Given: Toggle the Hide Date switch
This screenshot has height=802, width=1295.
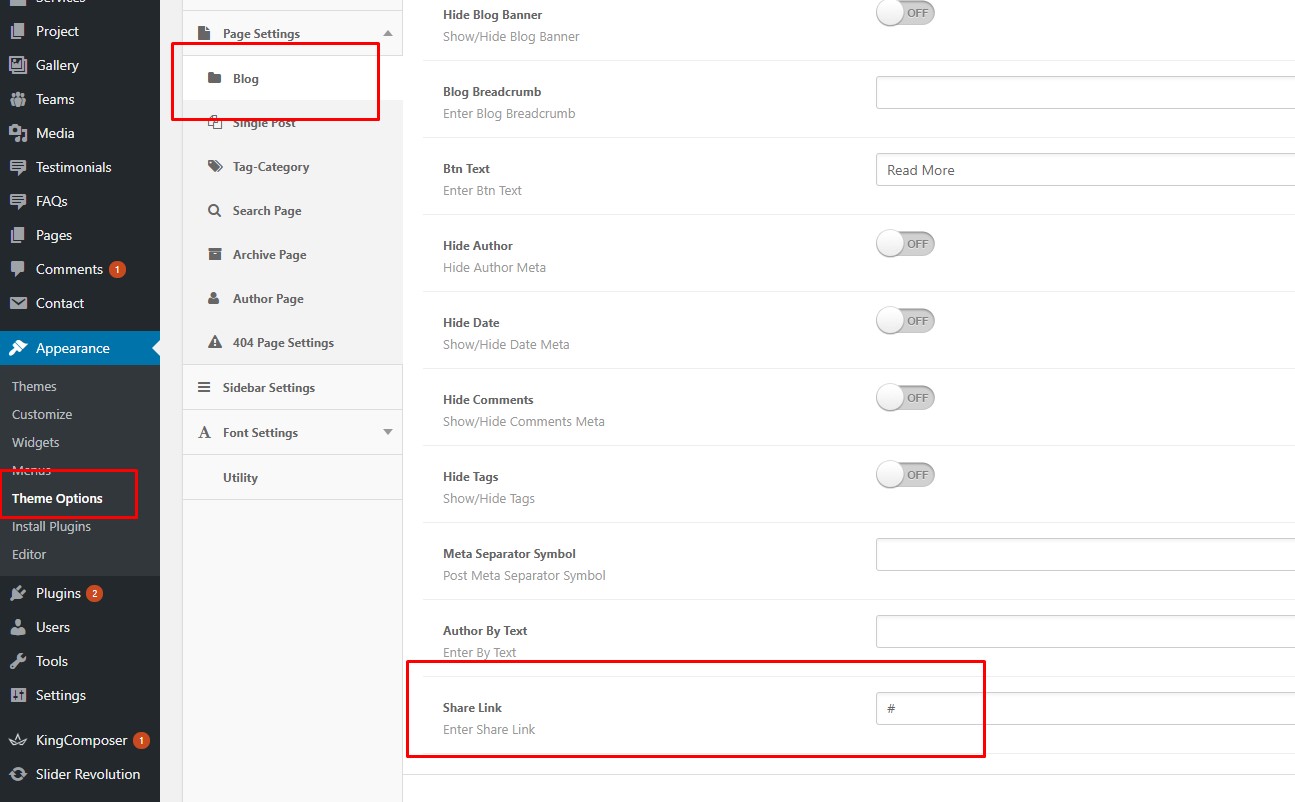Looking at the screenshot, I should tap(905, 321).
